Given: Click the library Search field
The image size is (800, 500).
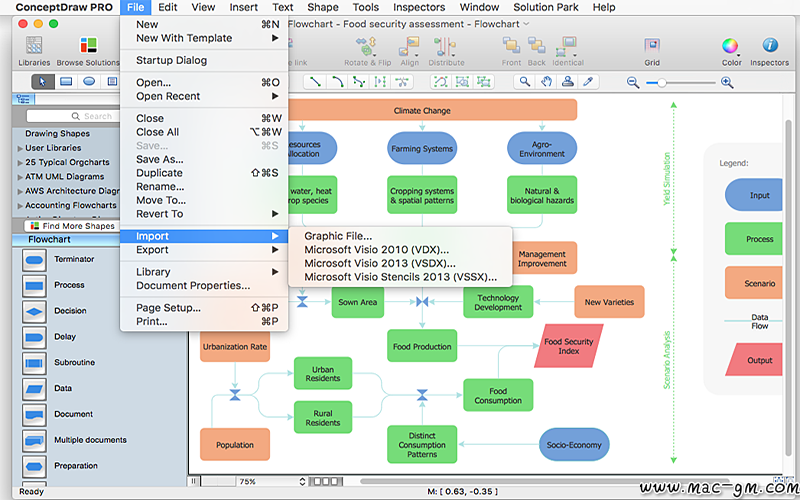Looking at the screenshot, I should [x=73, y=116].
